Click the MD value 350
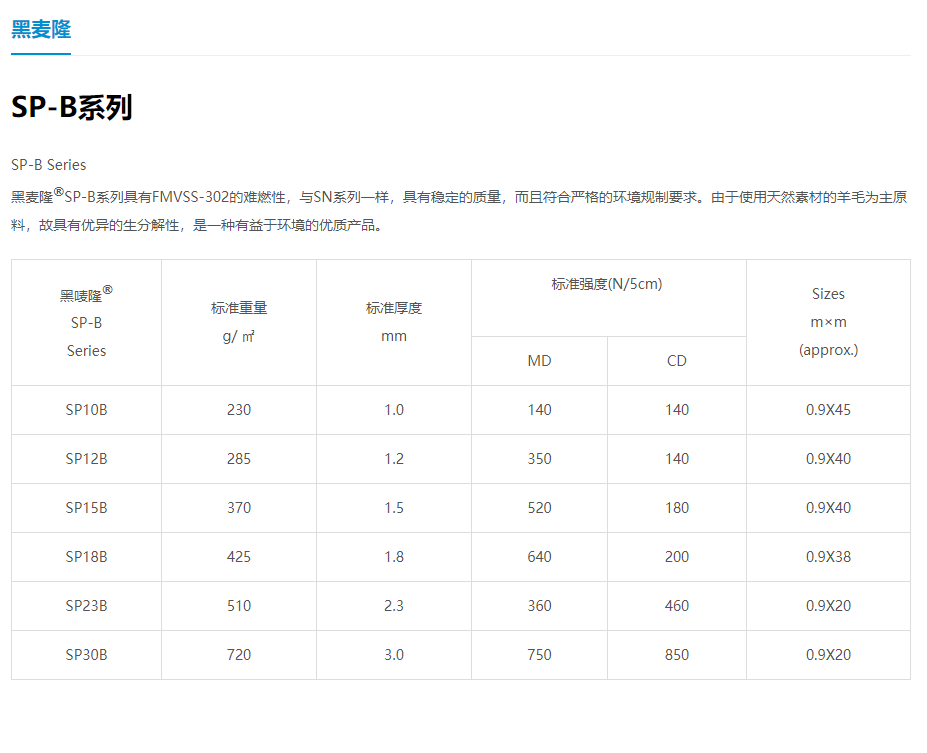Image resolution: width=927 pixels, height=753 pixels. 539,459
